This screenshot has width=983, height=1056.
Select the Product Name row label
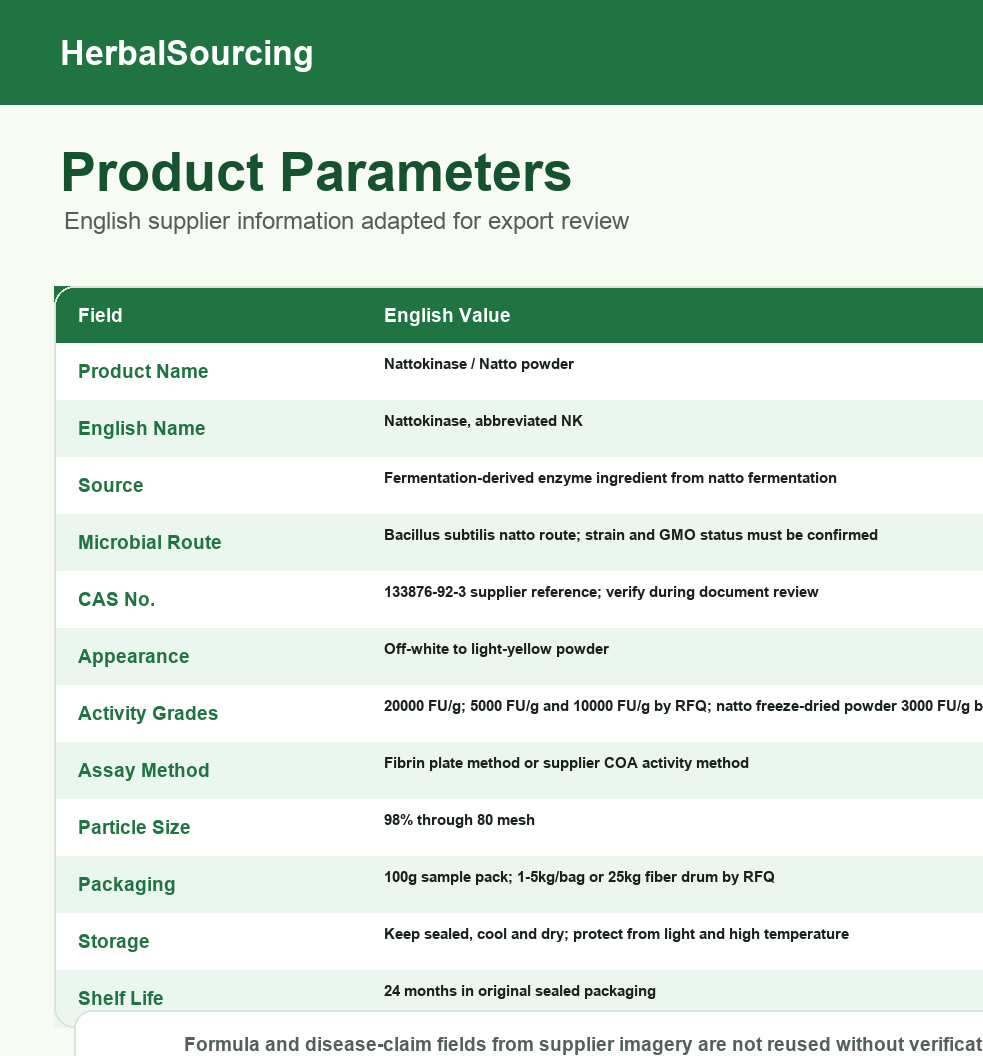click(x=143, y=371)
